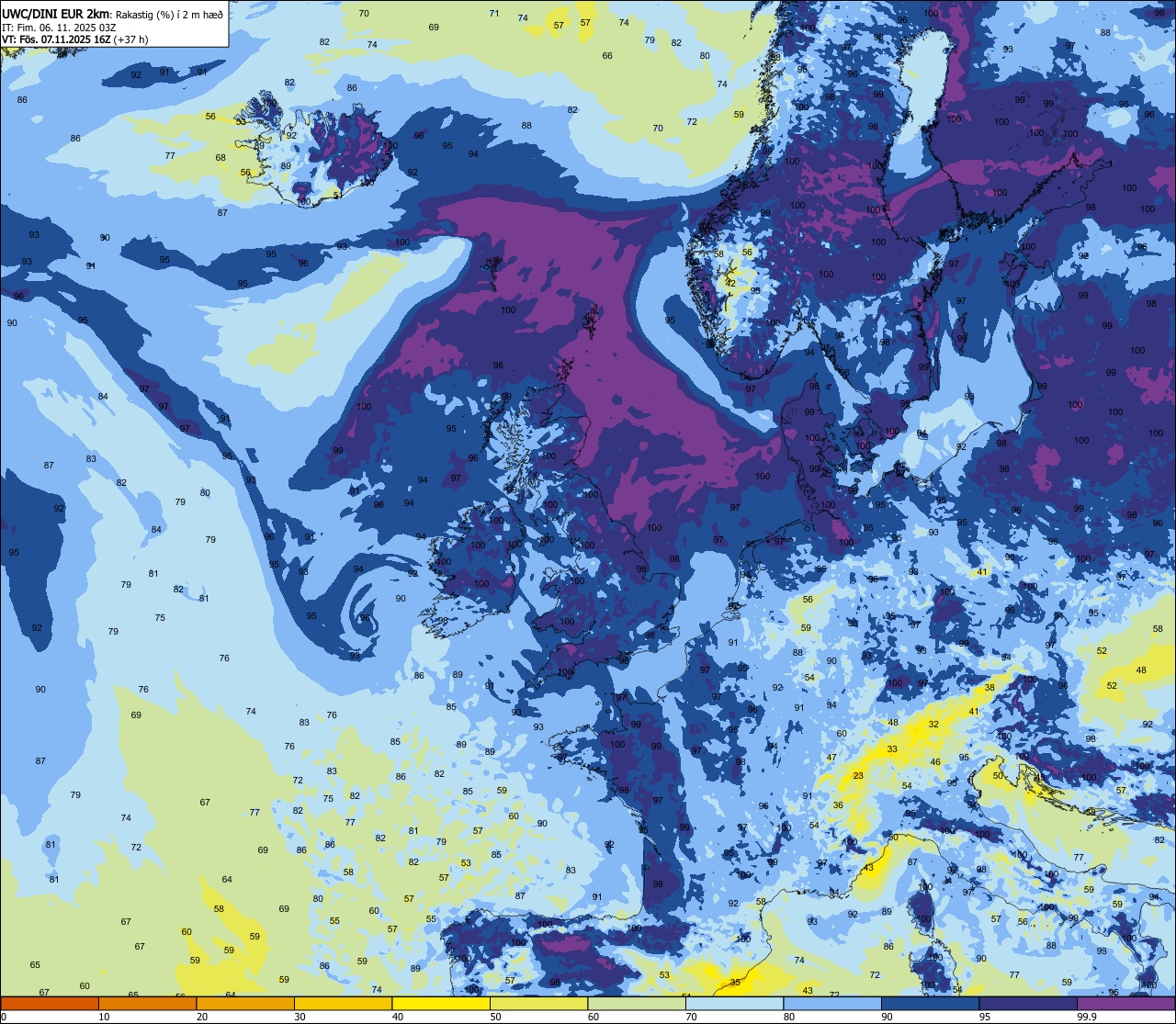Click the 80–90 light blue legend segment
Image resolution: width=1176 pixels, height=1024 pixels.
coord(832,1003)
